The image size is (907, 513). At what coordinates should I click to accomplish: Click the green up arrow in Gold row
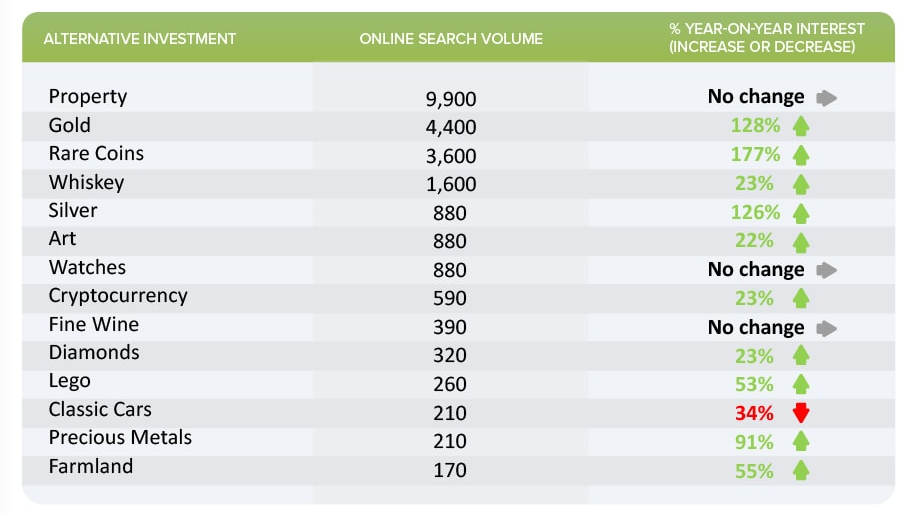click(x=801, y=126)
